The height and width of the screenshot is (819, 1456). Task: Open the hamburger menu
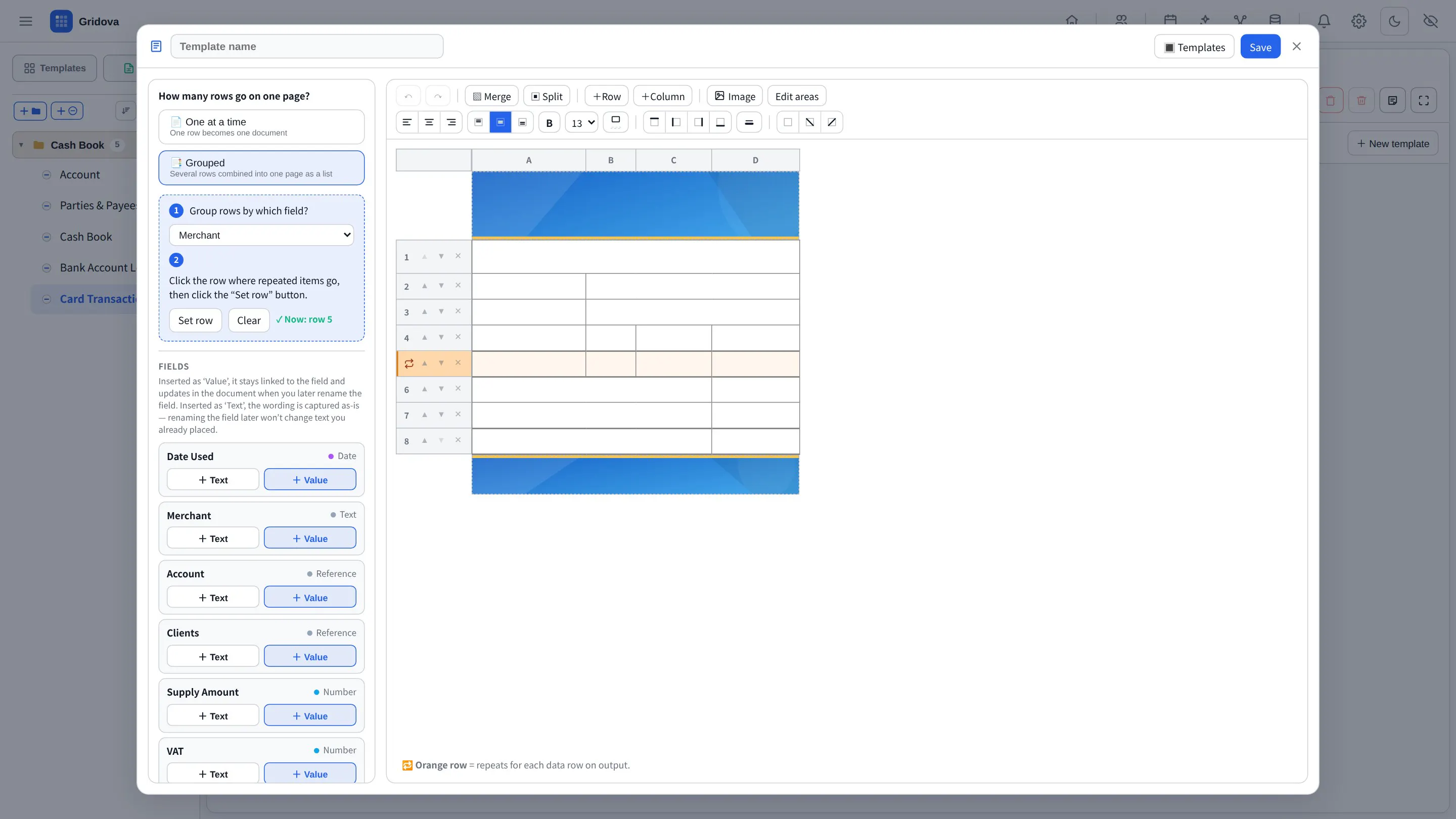pyautogui.click(x=25, y=21)
